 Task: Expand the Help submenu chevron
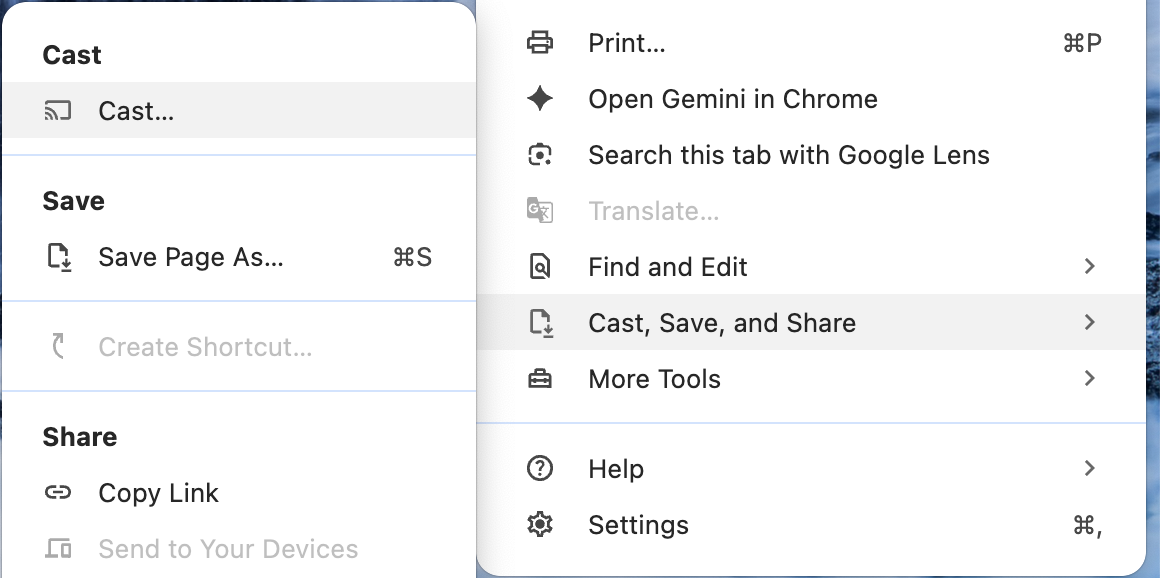point(1089,468)
